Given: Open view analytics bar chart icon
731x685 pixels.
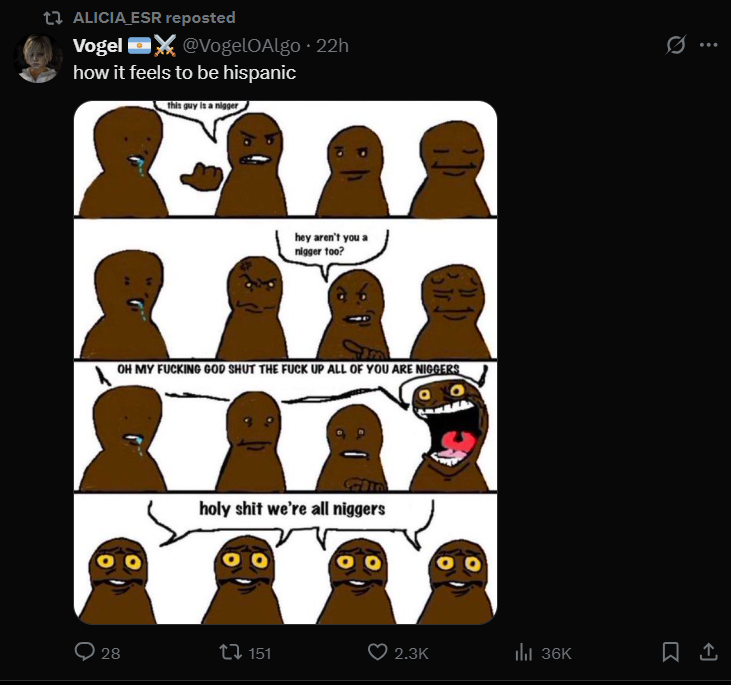Looking at the screenshot, I should (522, 652).
